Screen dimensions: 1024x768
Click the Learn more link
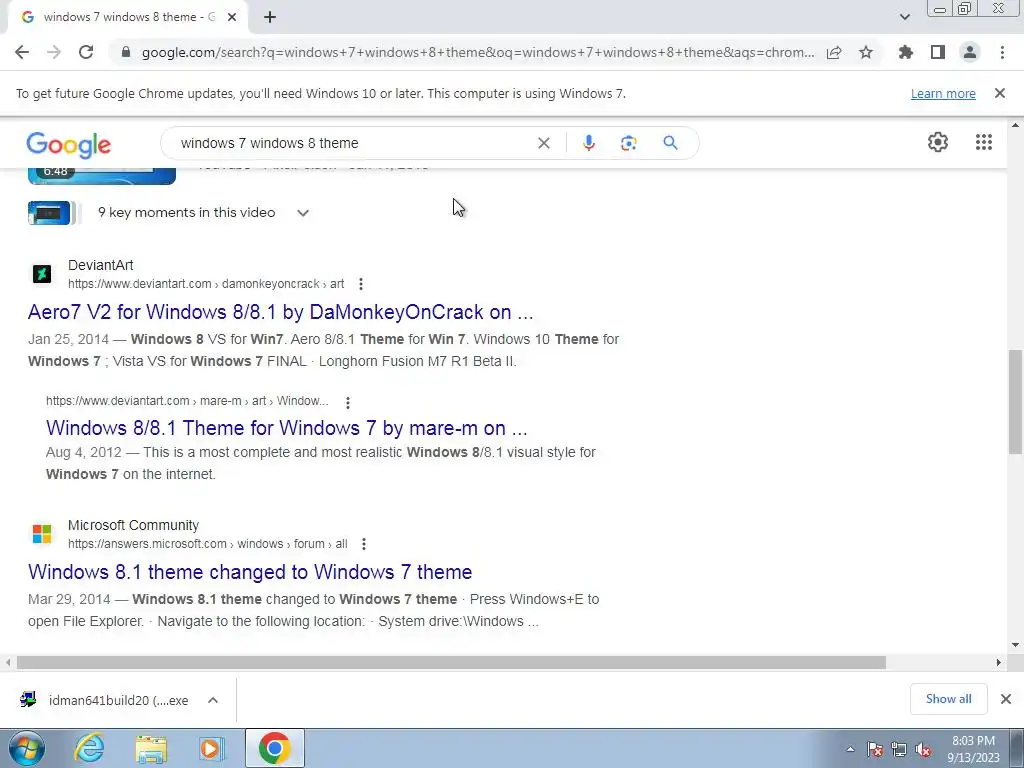click(x=943, y=93)
